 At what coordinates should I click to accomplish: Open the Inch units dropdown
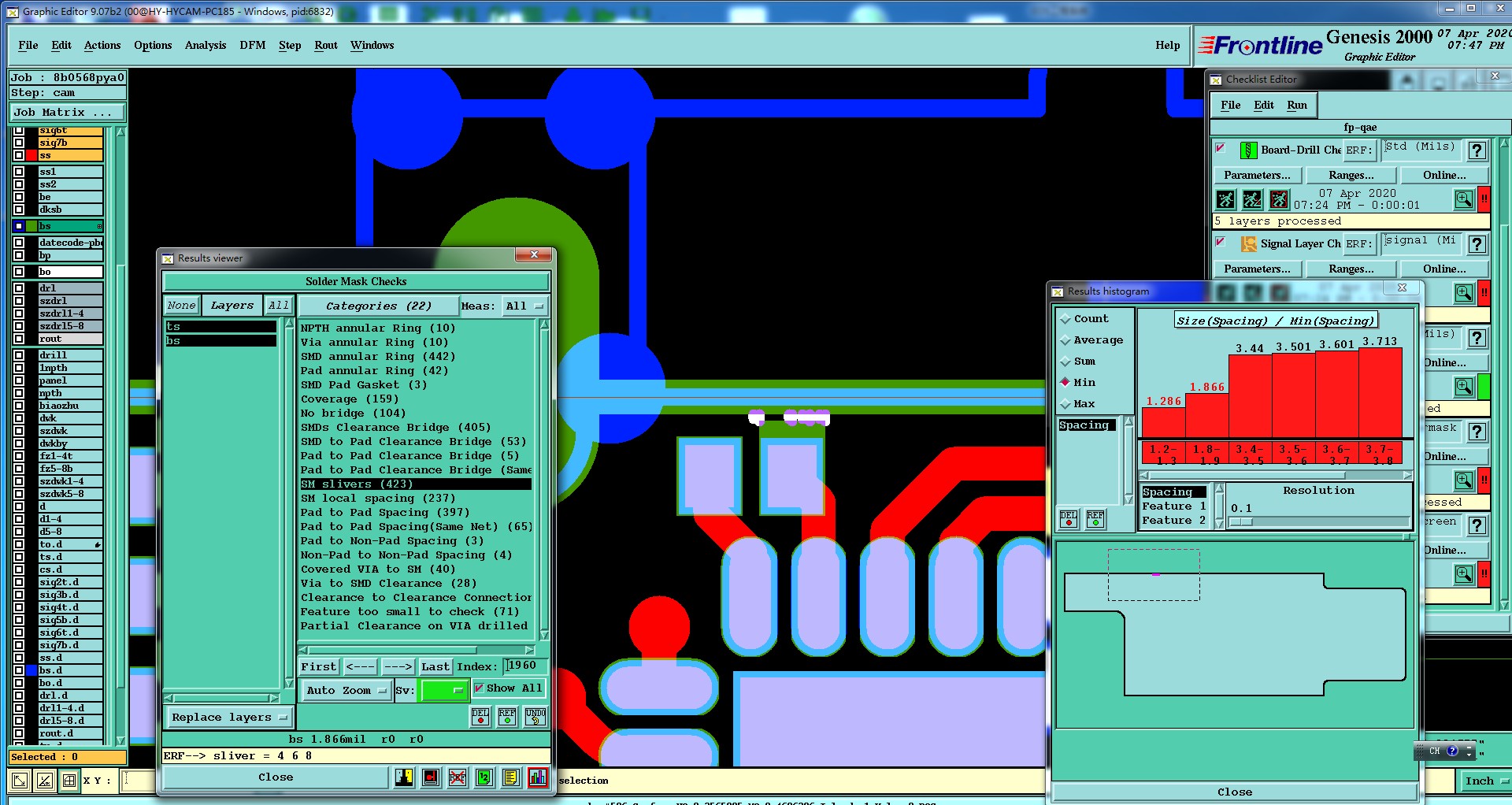tap(1485, 781)
